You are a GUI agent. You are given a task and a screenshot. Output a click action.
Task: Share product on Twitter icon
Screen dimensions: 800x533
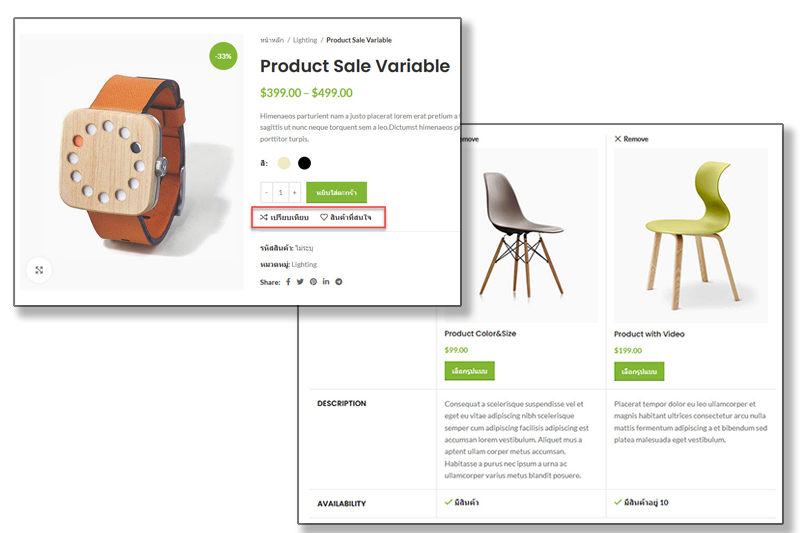(x=300, y=282)
